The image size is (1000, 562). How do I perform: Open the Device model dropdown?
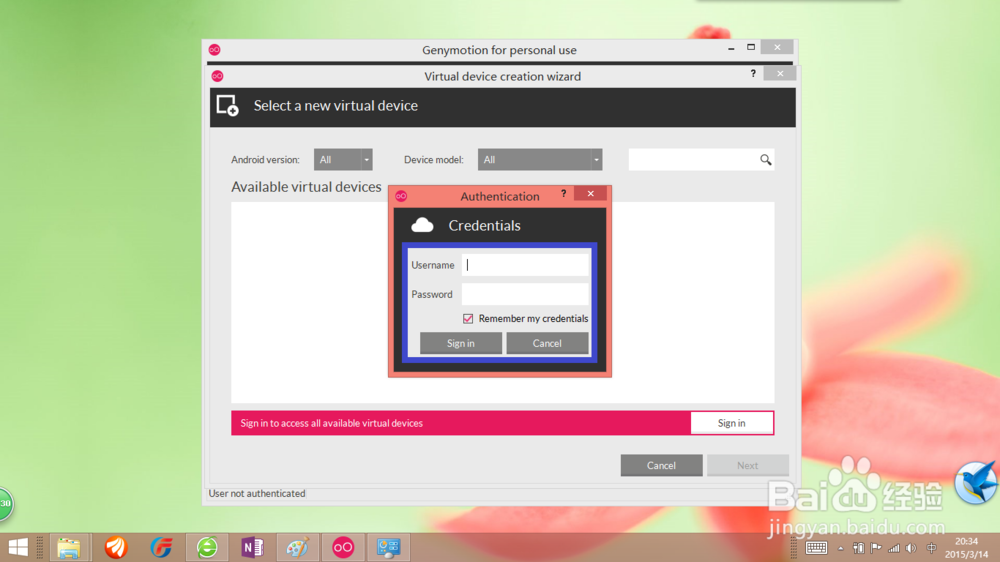tap(540, 159)
